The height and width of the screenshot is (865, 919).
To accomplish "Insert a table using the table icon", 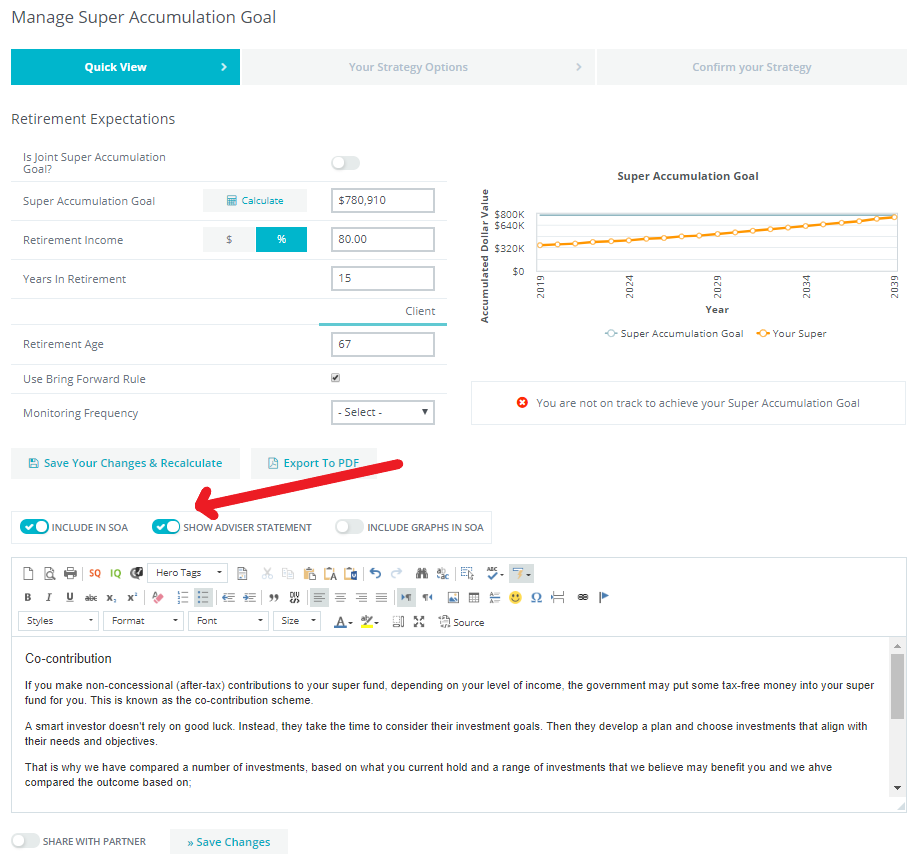I will pyautogui.click(x=474, y=597).
